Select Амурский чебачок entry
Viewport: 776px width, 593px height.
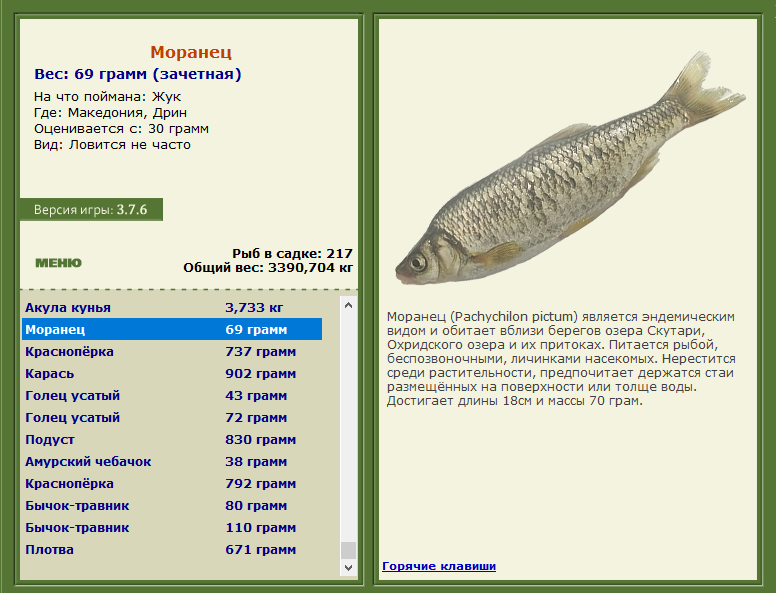[x=172, y=461]
